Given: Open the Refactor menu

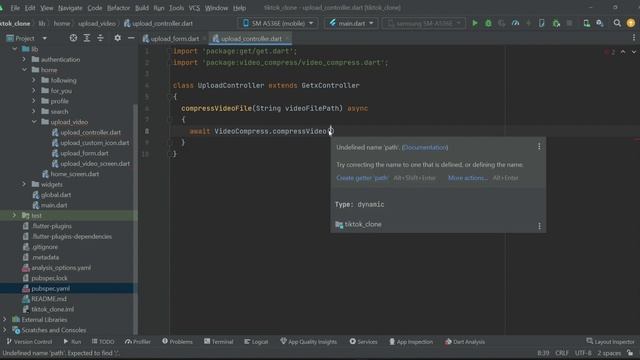Looking at the screenshot, I should tap(118, 8).
